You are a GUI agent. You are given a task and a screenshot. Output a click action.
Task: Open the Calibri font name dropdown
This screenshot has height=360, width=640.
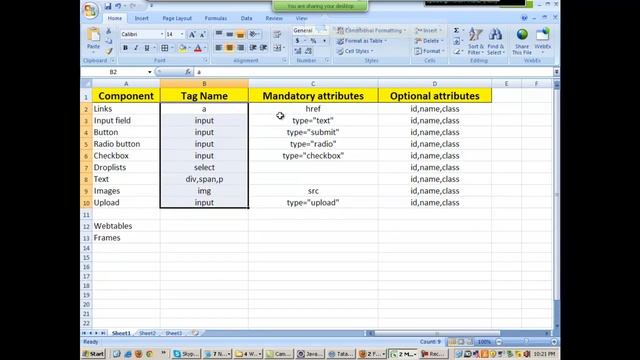pyautogui.click(x=162, y=34)
